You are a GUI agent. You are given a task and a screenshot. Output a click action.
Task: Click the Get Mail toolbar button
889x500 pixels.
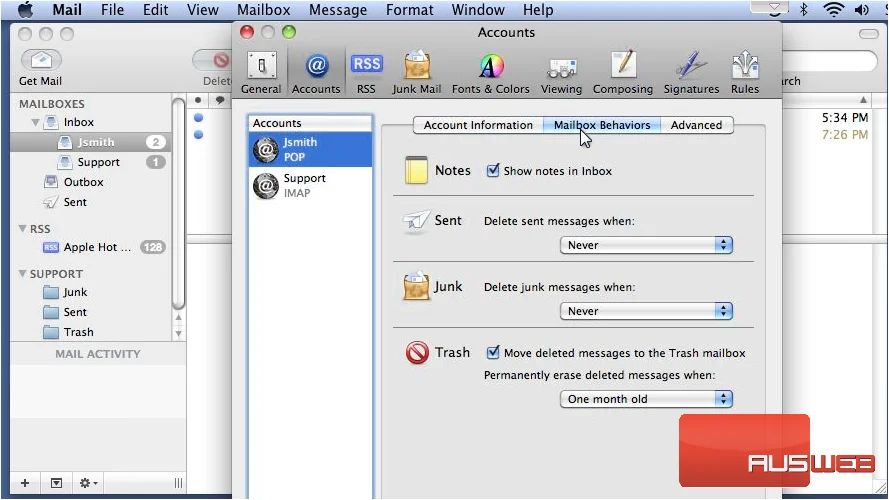pyautogui.click(x=41, y=68)
